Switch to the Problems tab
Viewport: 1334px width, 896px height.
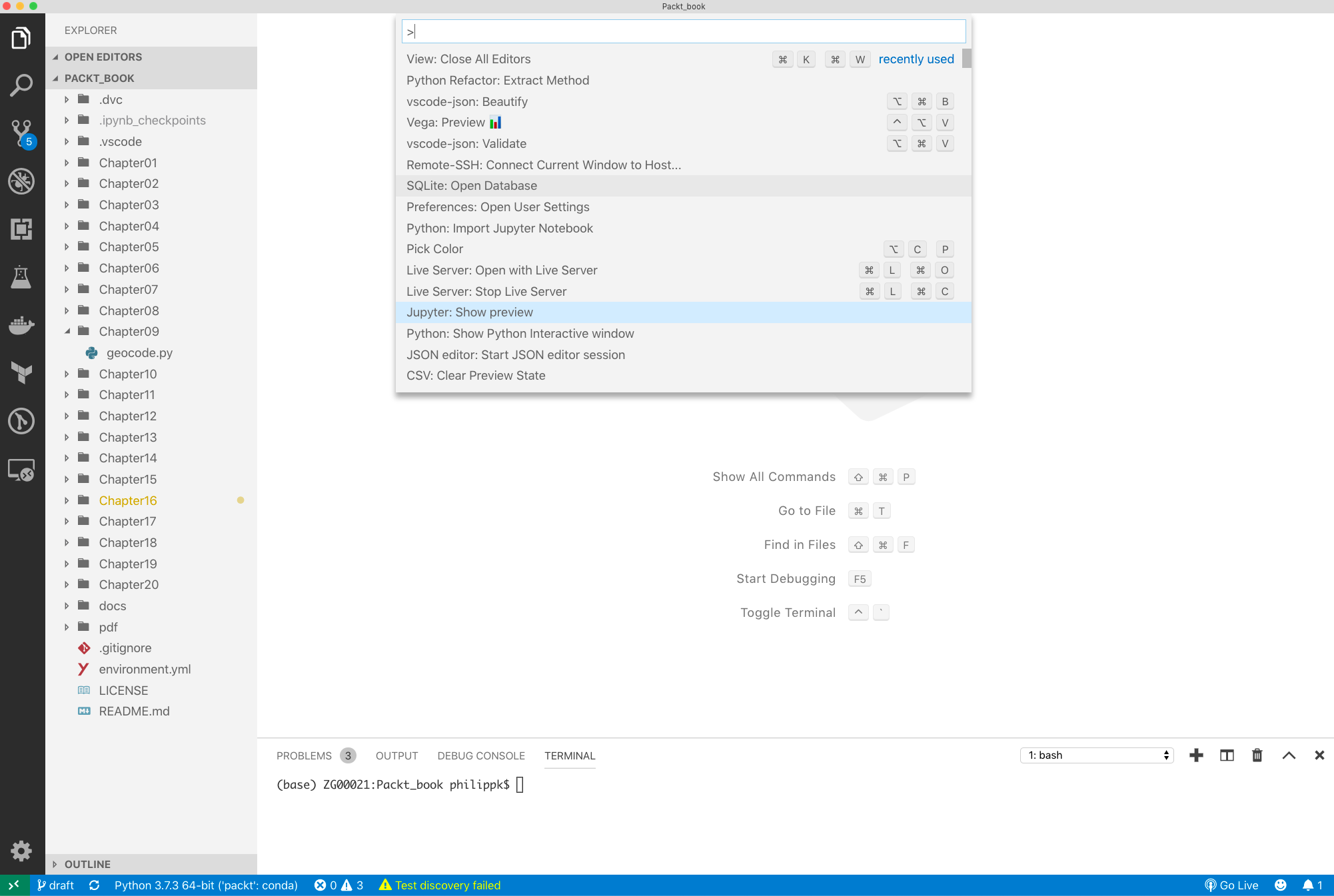click(x=304, y=755)
